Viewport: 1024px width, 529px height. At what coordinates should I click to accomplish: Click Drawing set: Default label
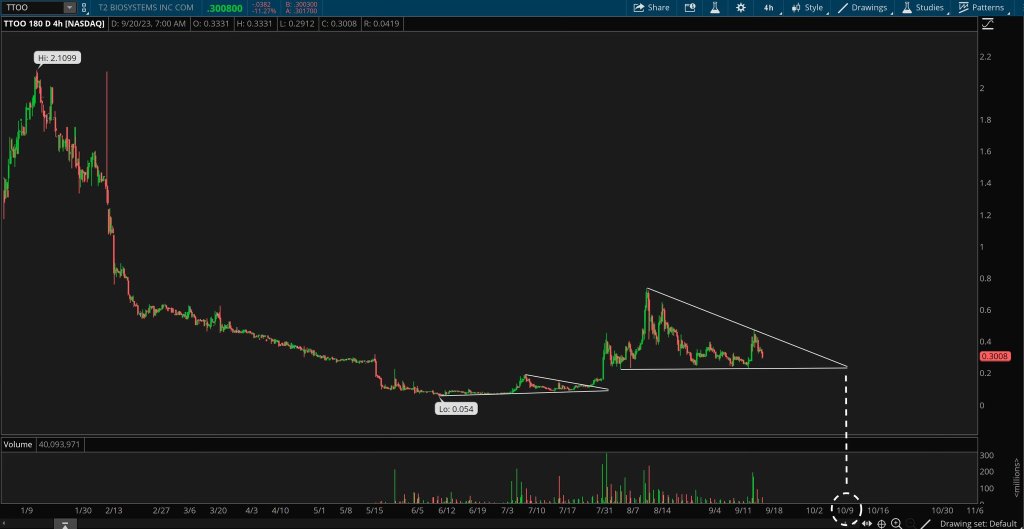(978, 524)
